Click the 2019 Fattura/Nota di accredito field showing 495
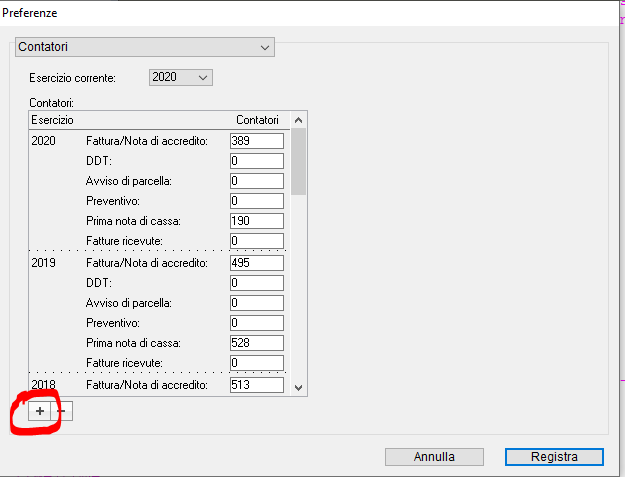The height and width of the screenshot is (477, 625). (257, 263)
